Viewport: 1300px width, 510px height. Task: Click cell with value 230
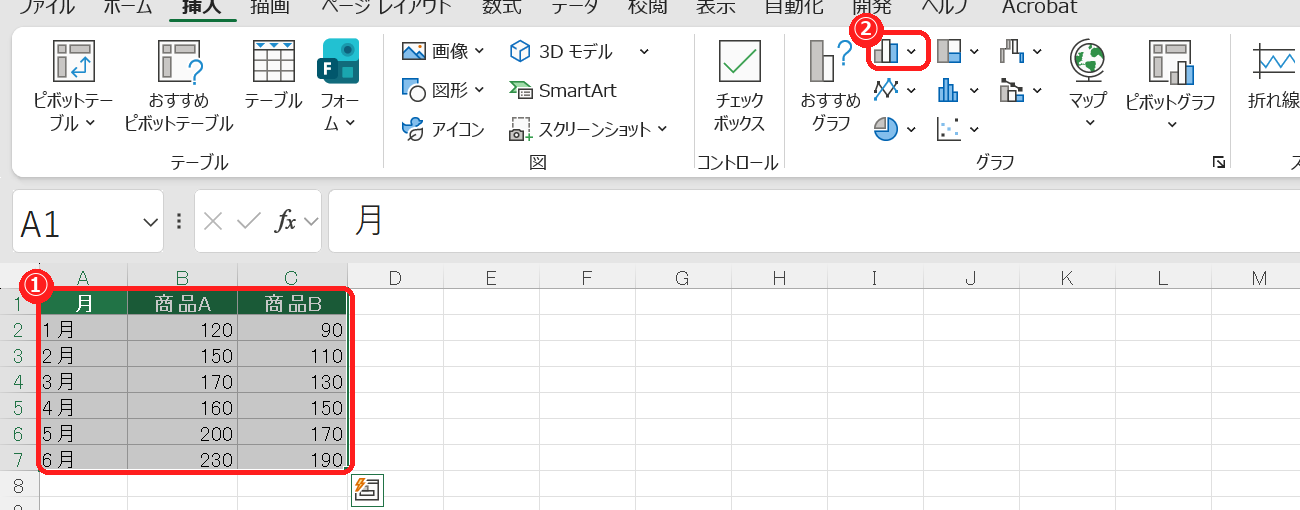183,460
